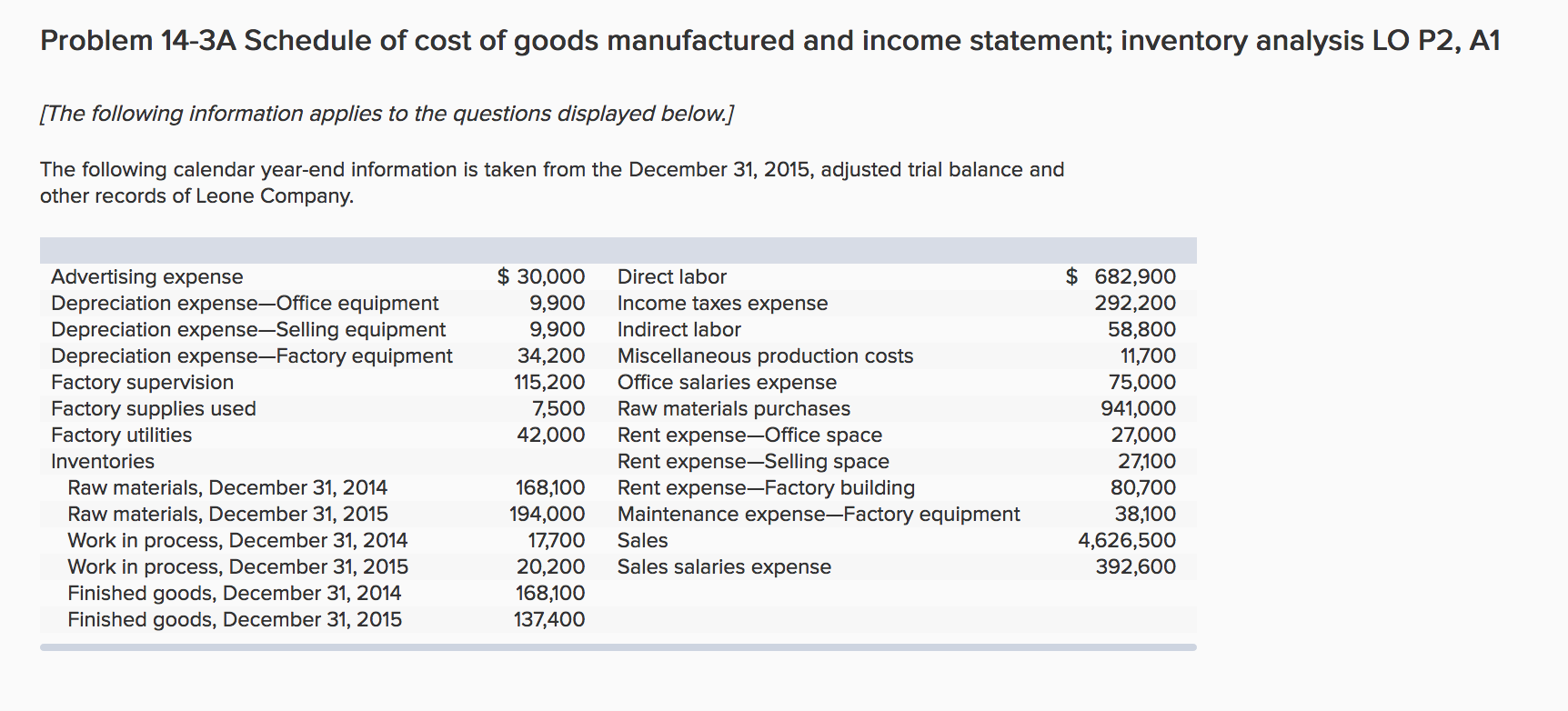Select 'Depreciation expense—Selling equipment' label
The image size is (1568, 711).
(248, 329)
